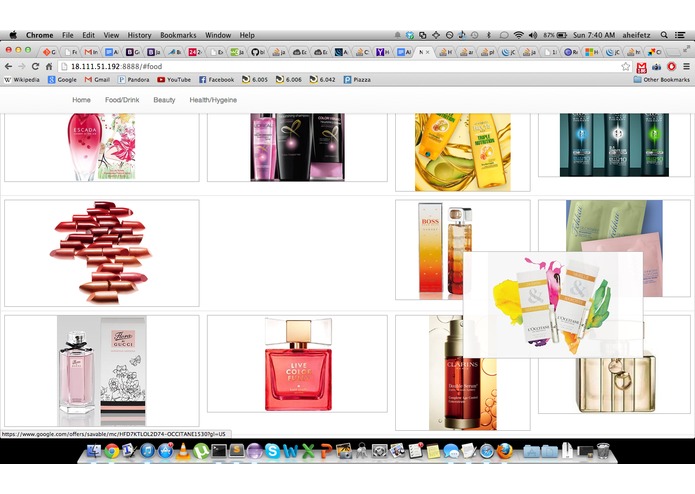The image size is (695, 494).
Task: Open the Trash in the dock
Action: 603,451
